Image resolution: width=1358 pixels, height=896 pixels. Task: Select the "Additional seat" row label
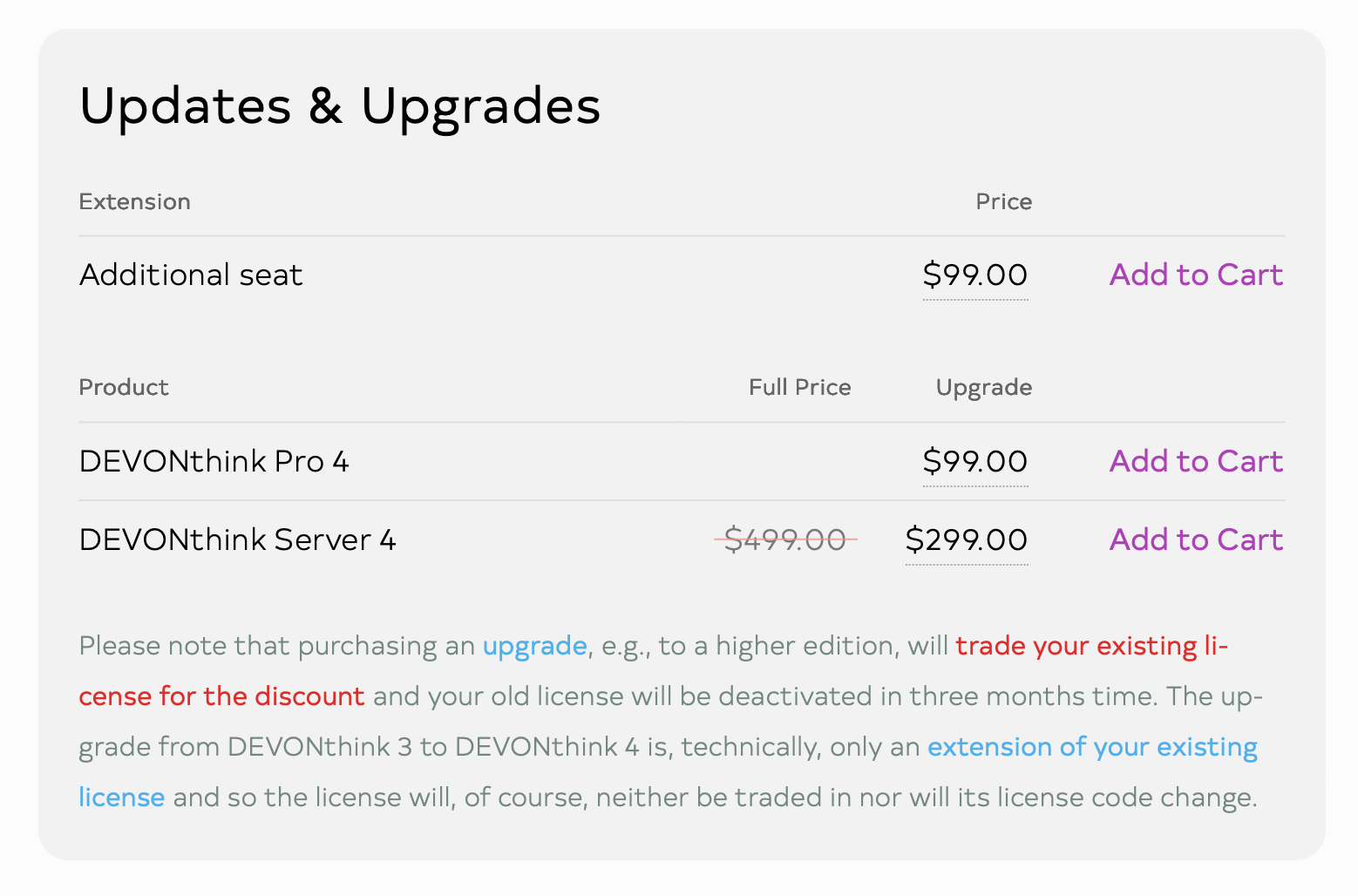point(191,275)
